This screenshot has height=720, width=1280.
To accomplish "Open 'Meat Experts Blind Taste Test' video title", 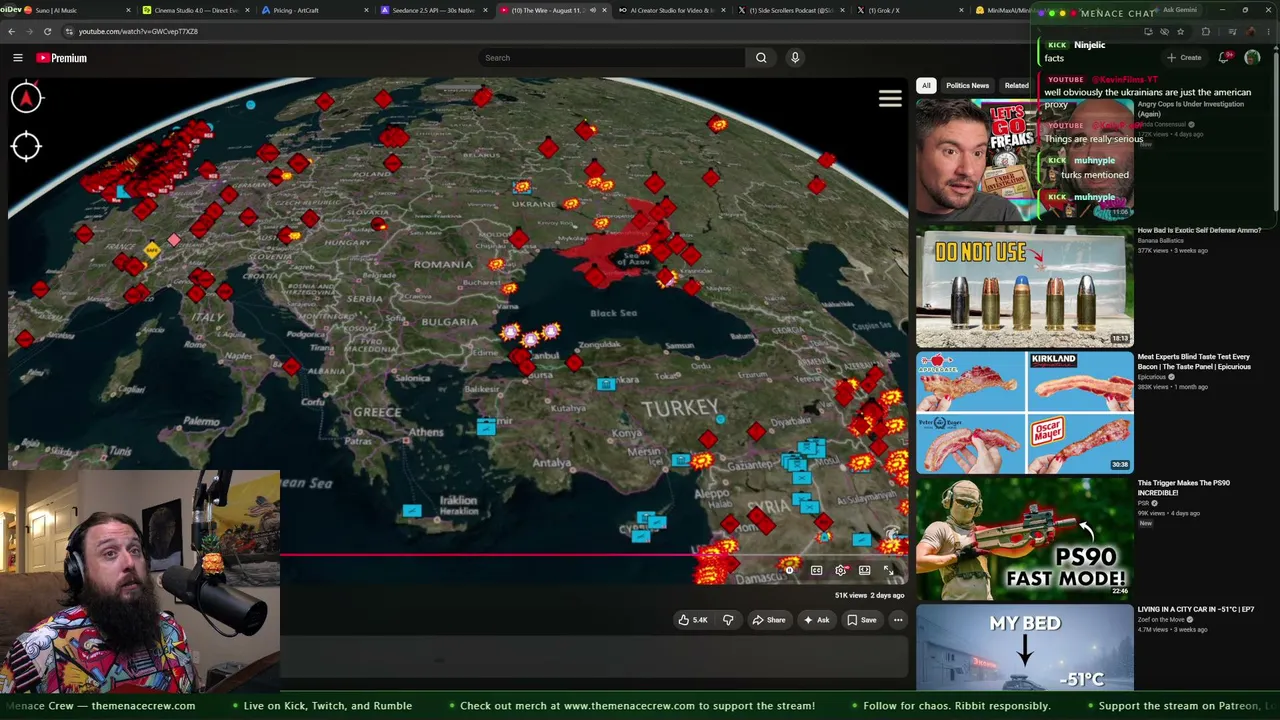I will (x=1194, y=361).
